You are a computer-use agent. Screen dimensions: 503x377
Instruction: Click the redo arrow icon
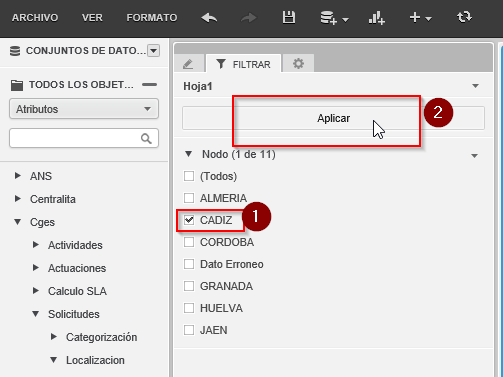pyautogui.click(x=249, y=17)
